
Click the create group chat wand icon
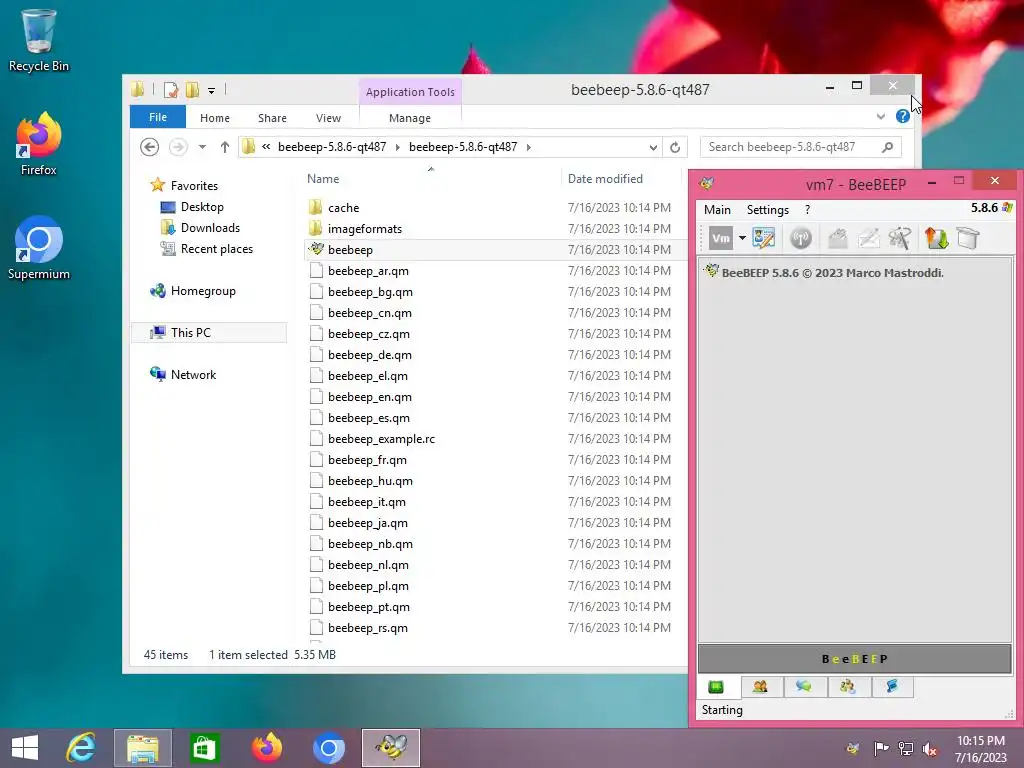click(x=900, y=238)
